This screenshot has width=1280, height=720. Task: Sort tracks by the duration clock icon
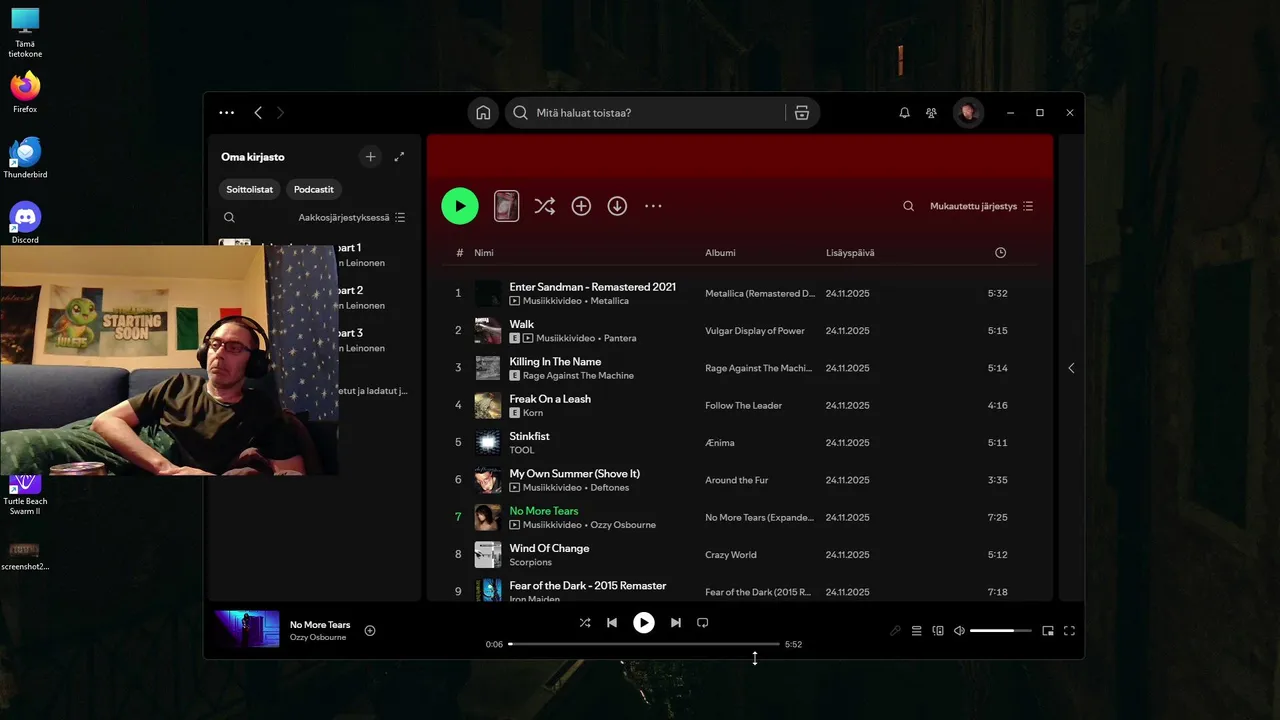click(1000, 253)
